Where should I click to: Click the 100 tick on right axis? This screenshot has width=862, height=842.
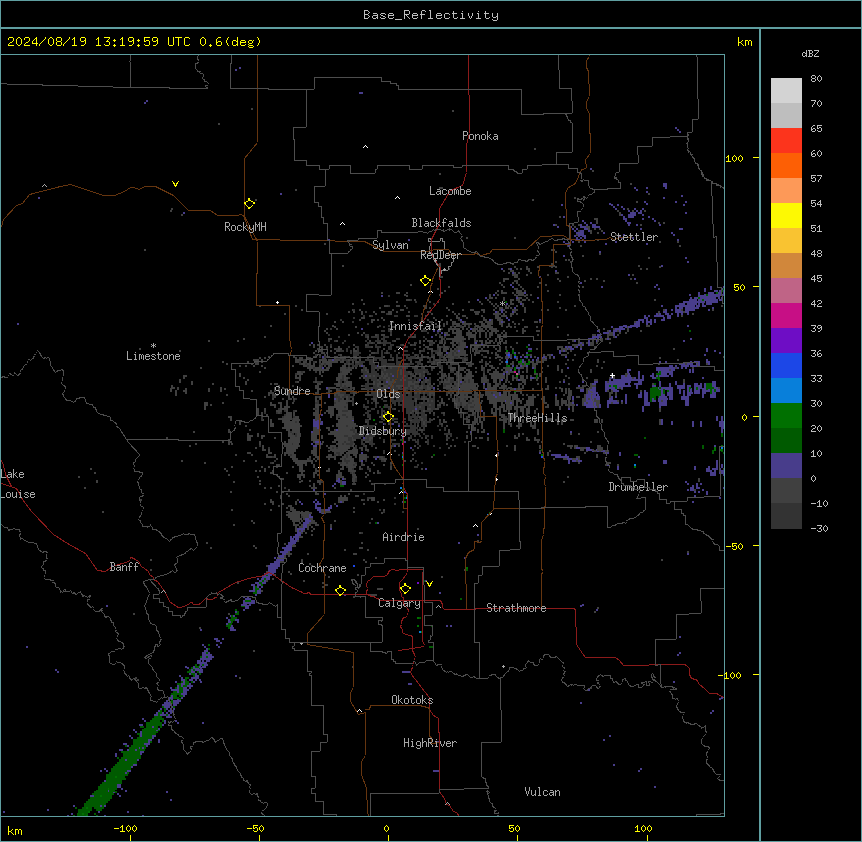pyautogui.click(x=734, y=158)
